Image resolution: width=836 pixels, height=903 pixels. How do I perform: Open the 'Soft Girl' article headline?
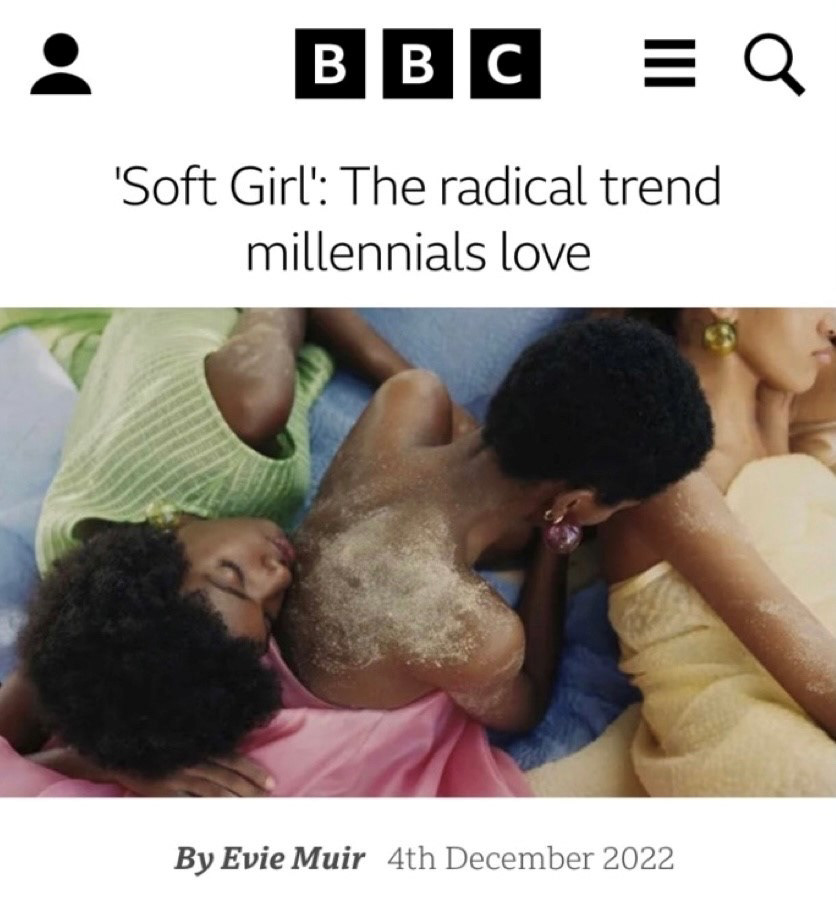click(x=418, y=219)
